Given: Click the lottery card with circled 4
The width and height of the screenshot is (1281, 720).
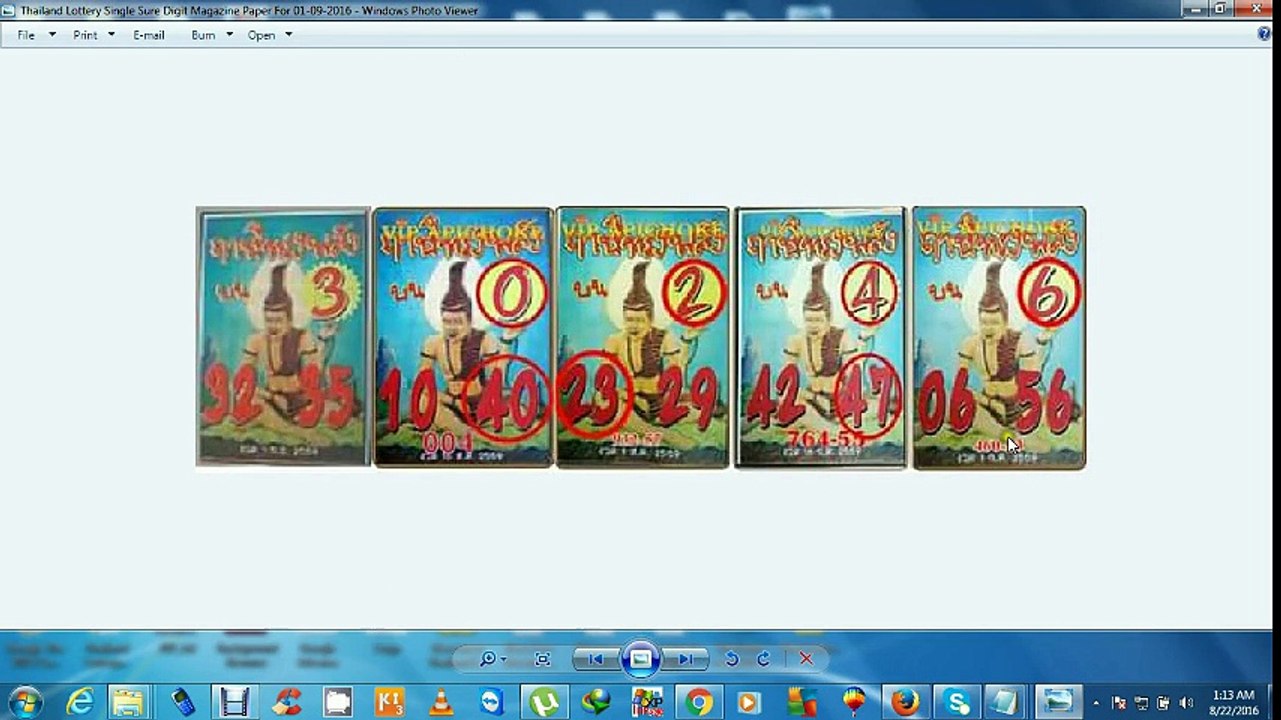Looking at the screenshot, I should 820,337.
